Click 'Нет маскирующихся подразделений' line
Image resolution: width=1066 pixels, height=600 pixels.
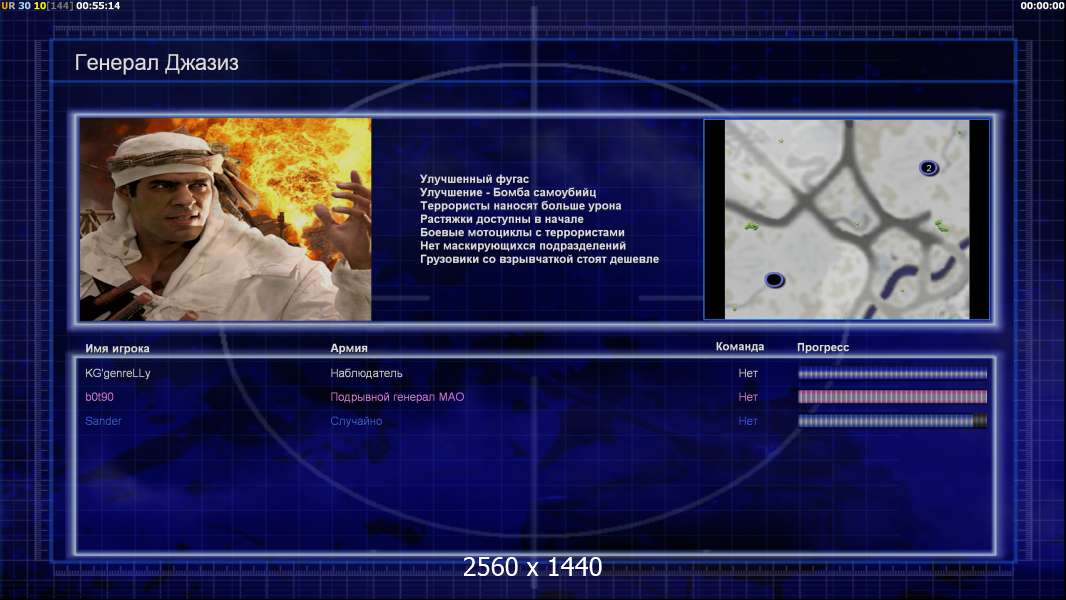point(523,246)
